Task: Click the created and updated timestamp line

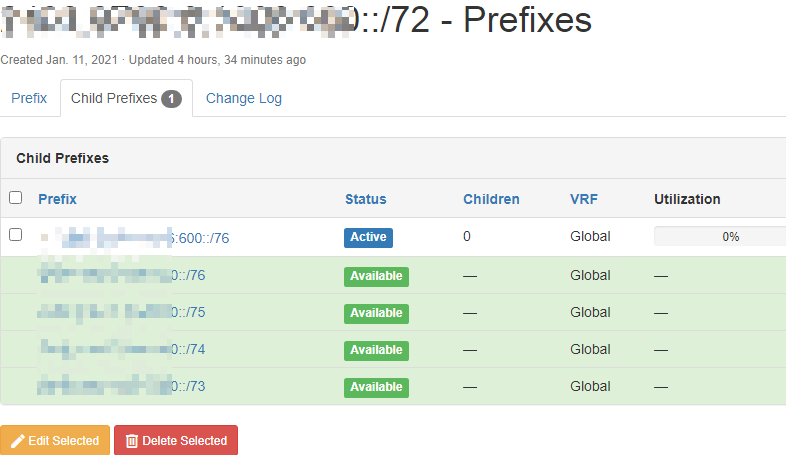Action: click(153, 60)
